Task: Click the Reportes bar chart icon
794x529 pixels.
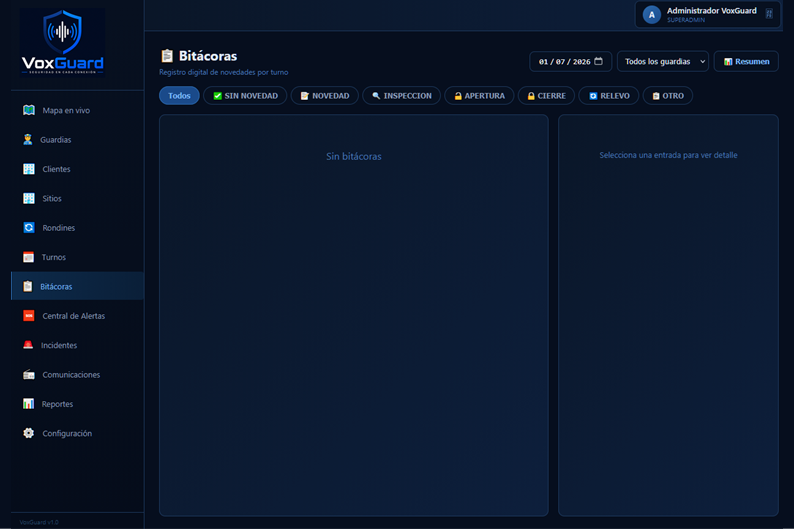Action: 28,403
